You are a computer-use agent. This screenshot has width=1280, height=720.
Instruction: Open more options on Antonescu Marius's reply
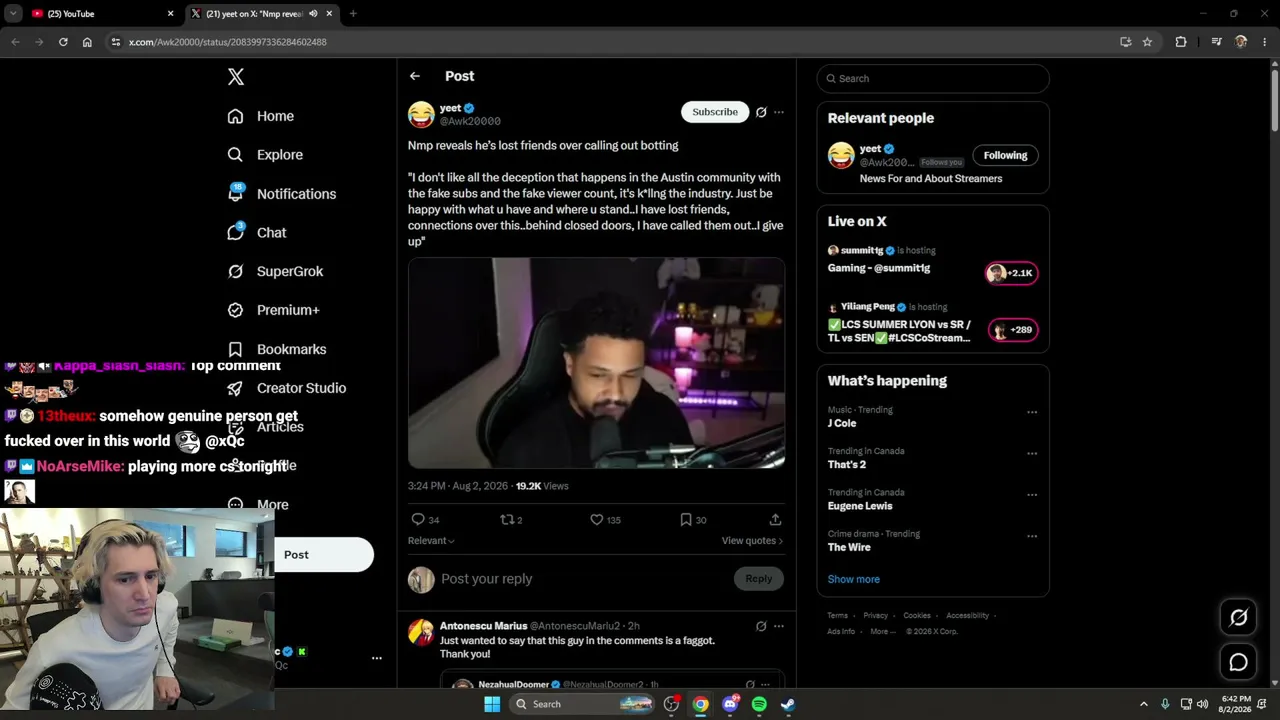(x=779, y=626)
